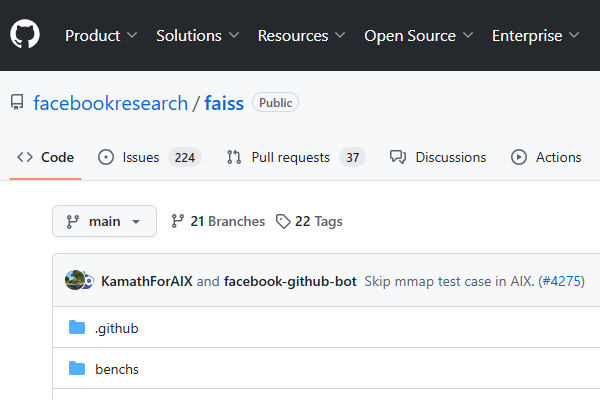Open the Issues tab
600x400 pixels.
tap(150, 157)
